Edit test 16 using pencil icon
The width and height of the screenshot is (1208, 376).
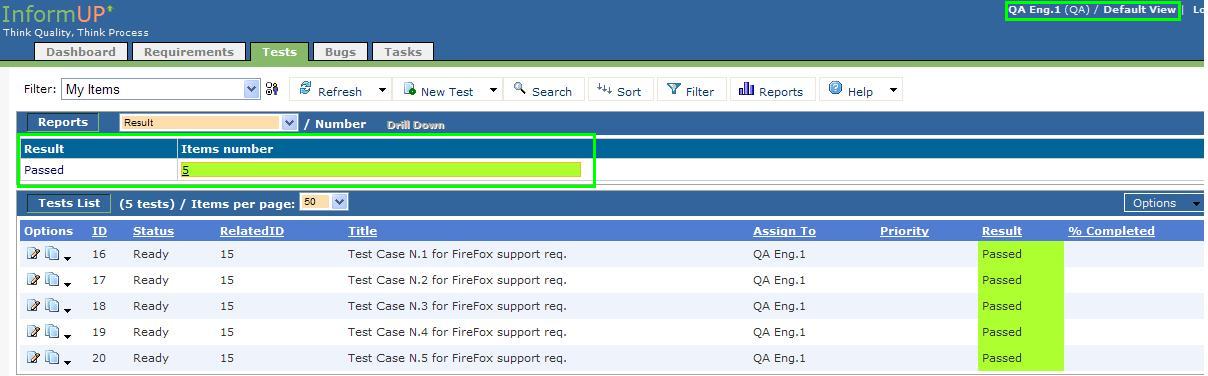33,254
